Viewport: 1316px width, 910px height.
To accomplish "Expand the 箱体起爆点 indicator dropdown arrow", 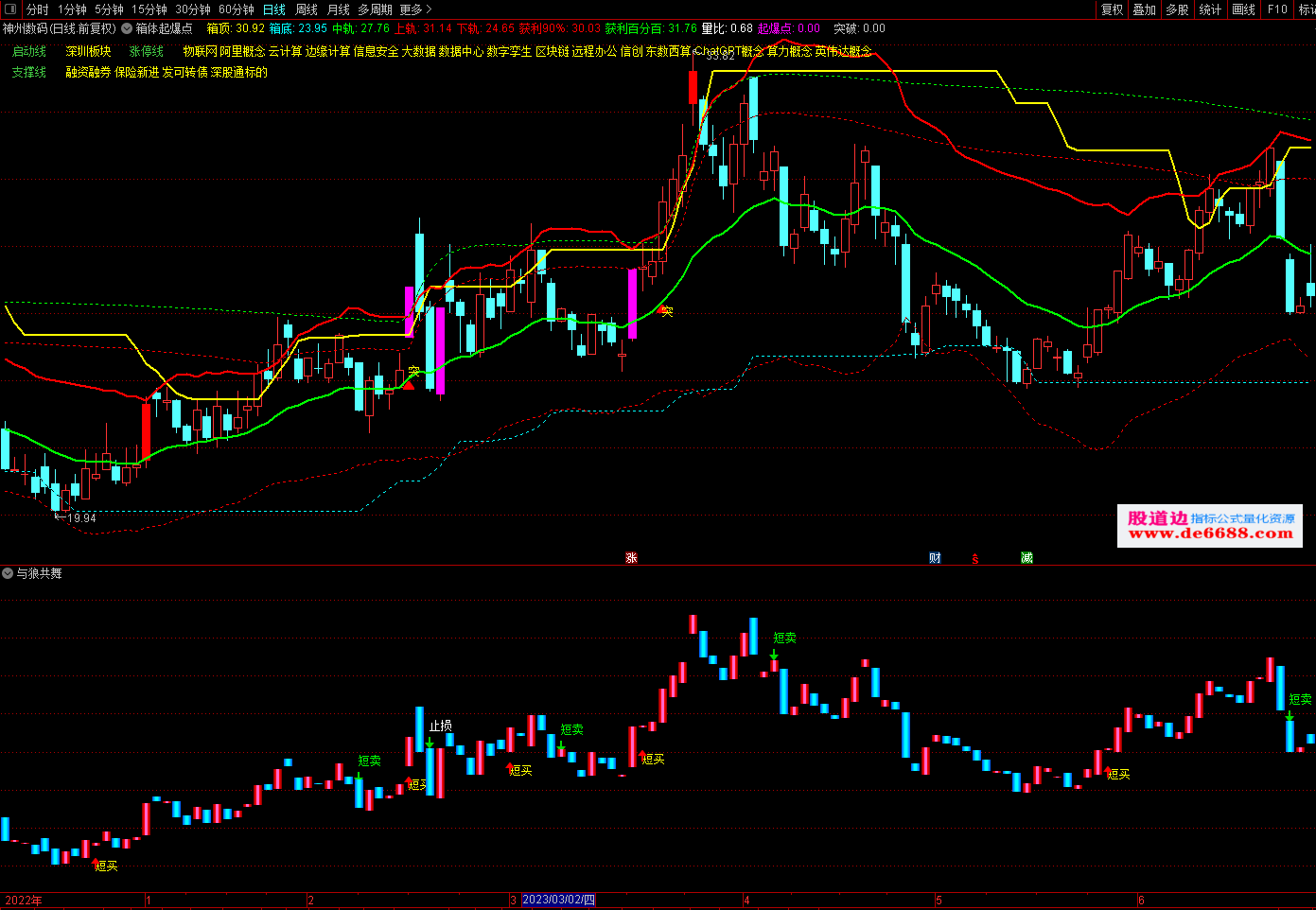I will (127, 28).
